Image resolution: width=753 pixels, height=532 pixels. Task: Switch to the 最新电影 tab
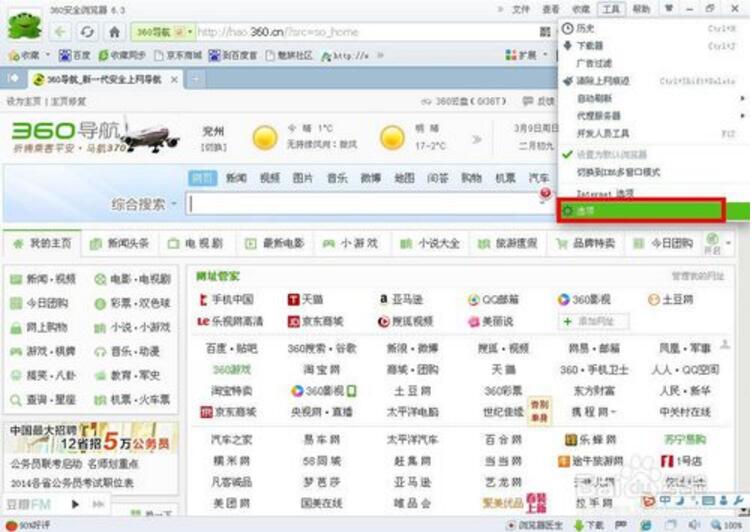coord(275,244)
